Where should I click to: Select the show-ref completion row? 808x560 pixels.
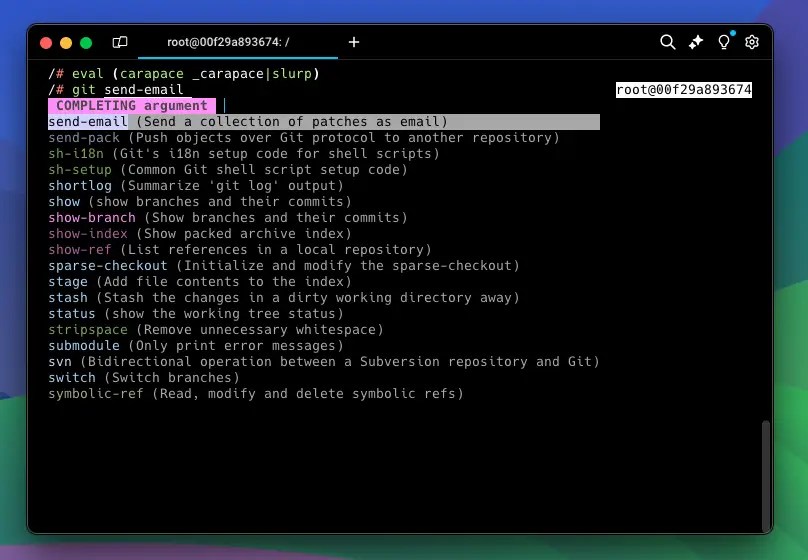240,249
